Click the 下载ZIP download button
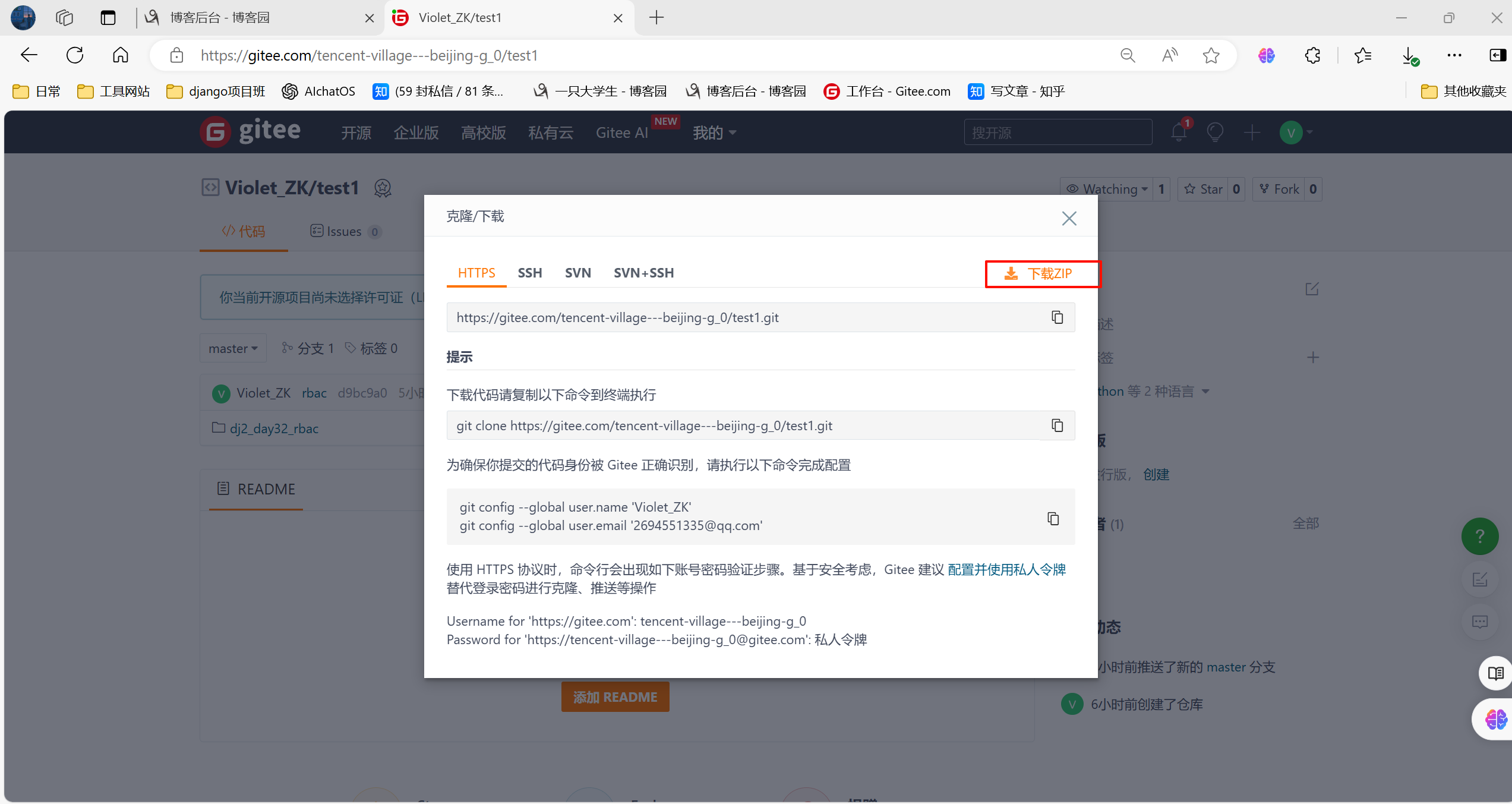 1043,274
